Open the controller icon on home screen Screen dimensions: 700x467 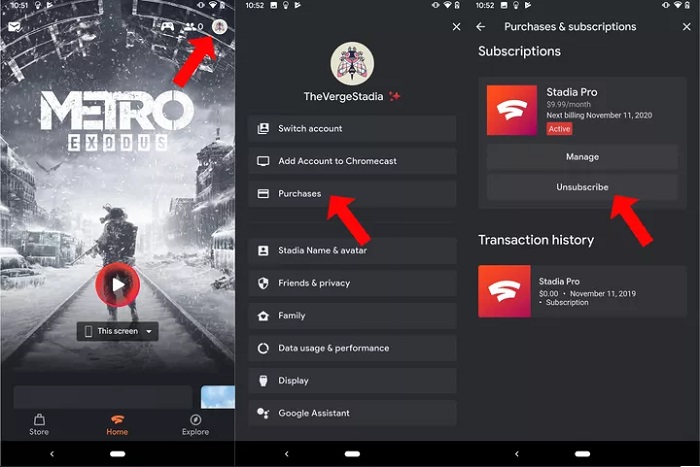click(167, 27)
